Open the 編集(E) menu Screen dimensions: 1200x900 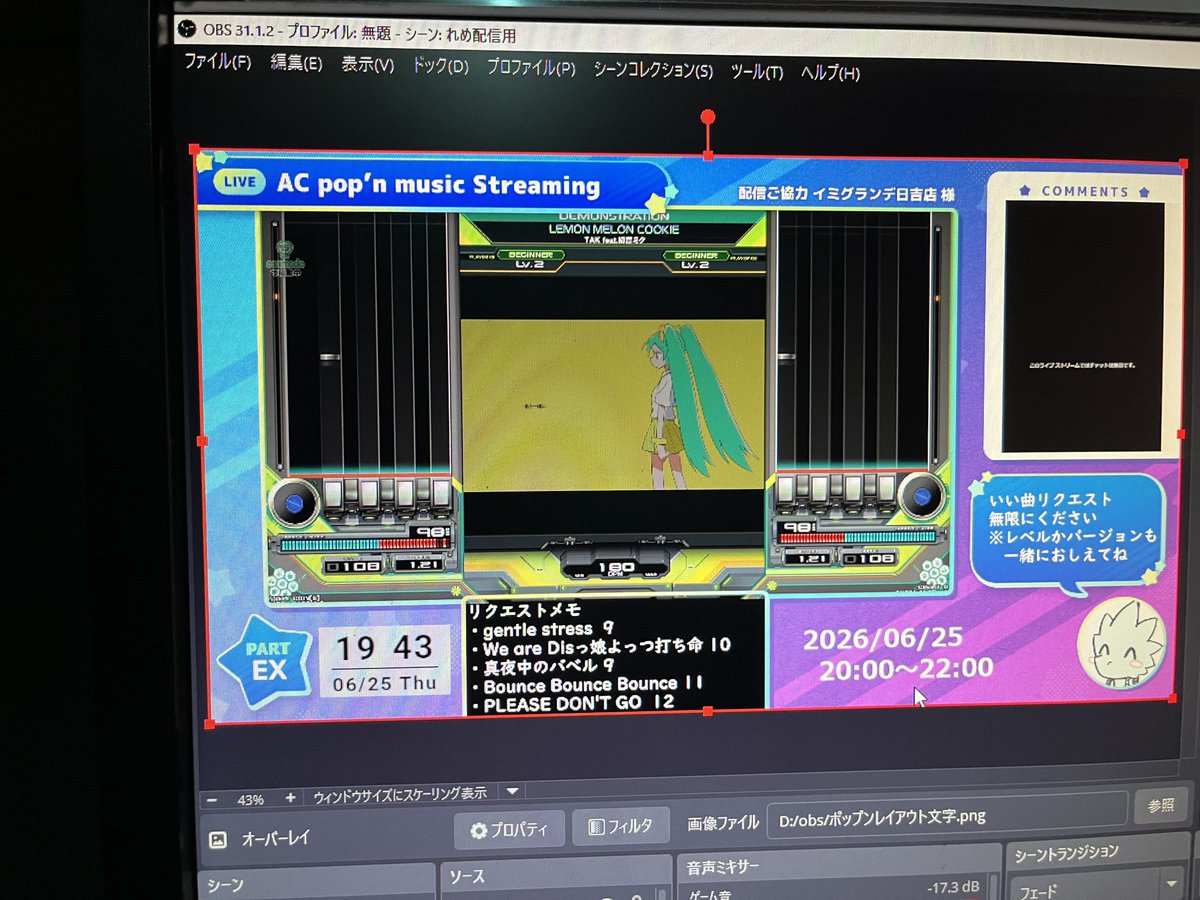[295, 63]
